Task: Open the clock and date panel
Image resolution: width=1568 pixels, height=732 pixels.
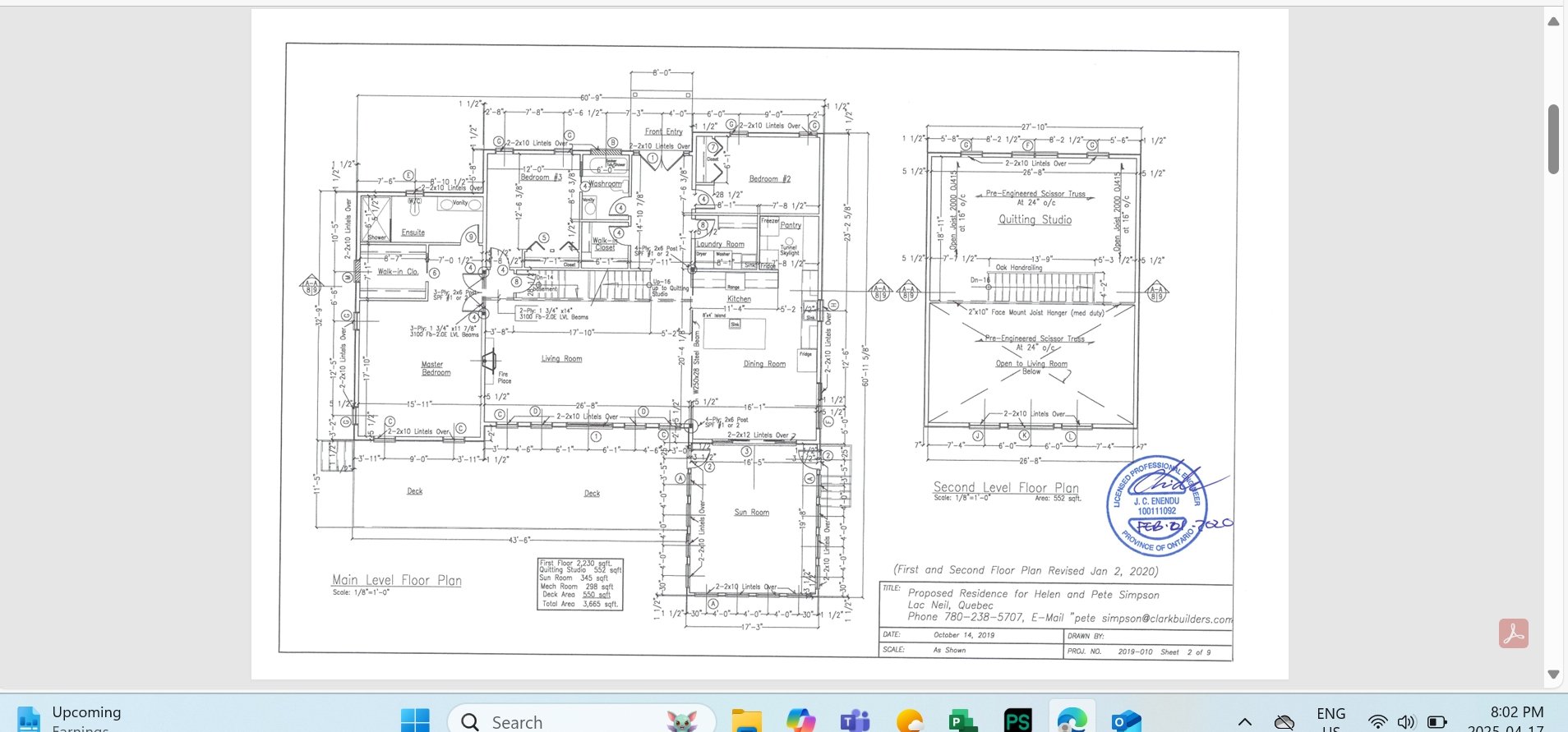Action: pos(1516,718)
